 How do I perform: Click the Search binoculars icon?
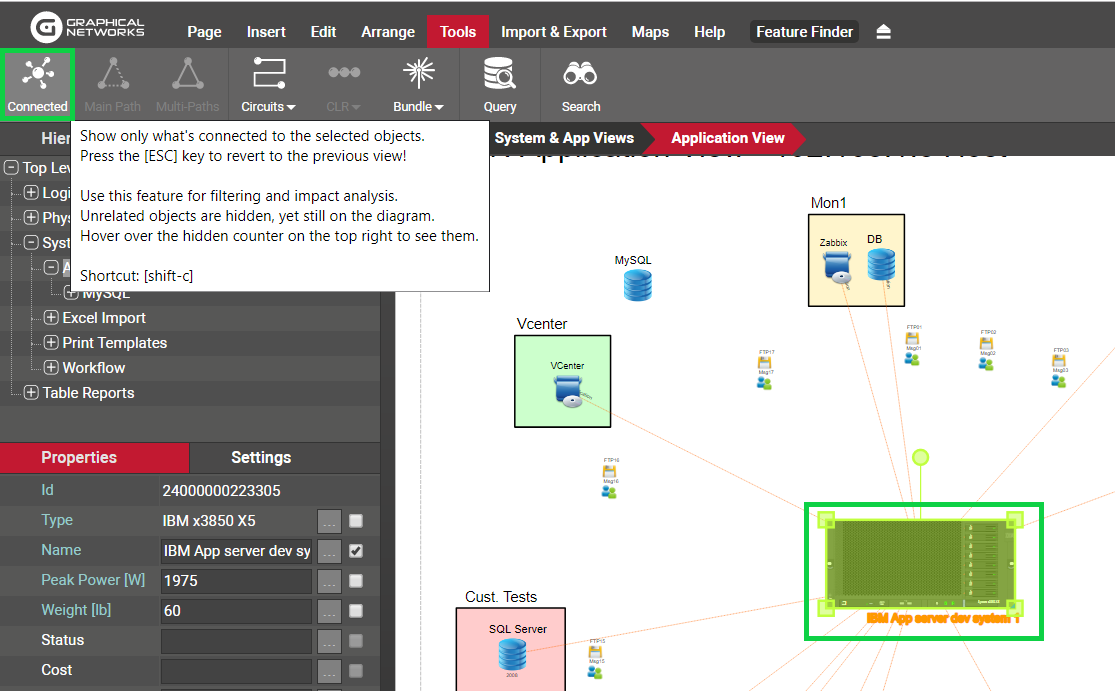580,75
